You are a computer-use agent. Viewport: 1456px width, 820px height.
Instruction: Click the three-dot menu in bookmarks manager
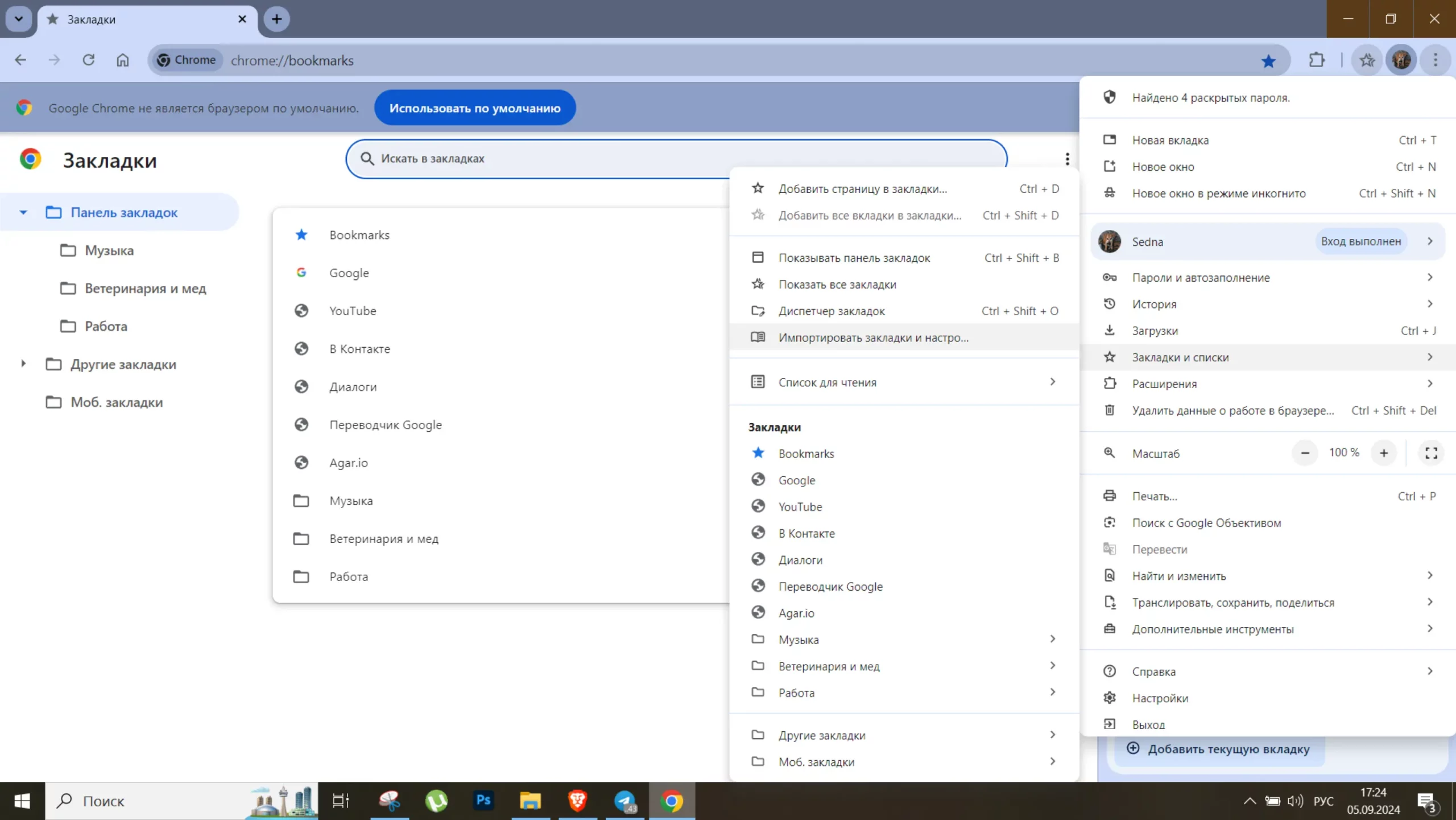coord(1067,159)
